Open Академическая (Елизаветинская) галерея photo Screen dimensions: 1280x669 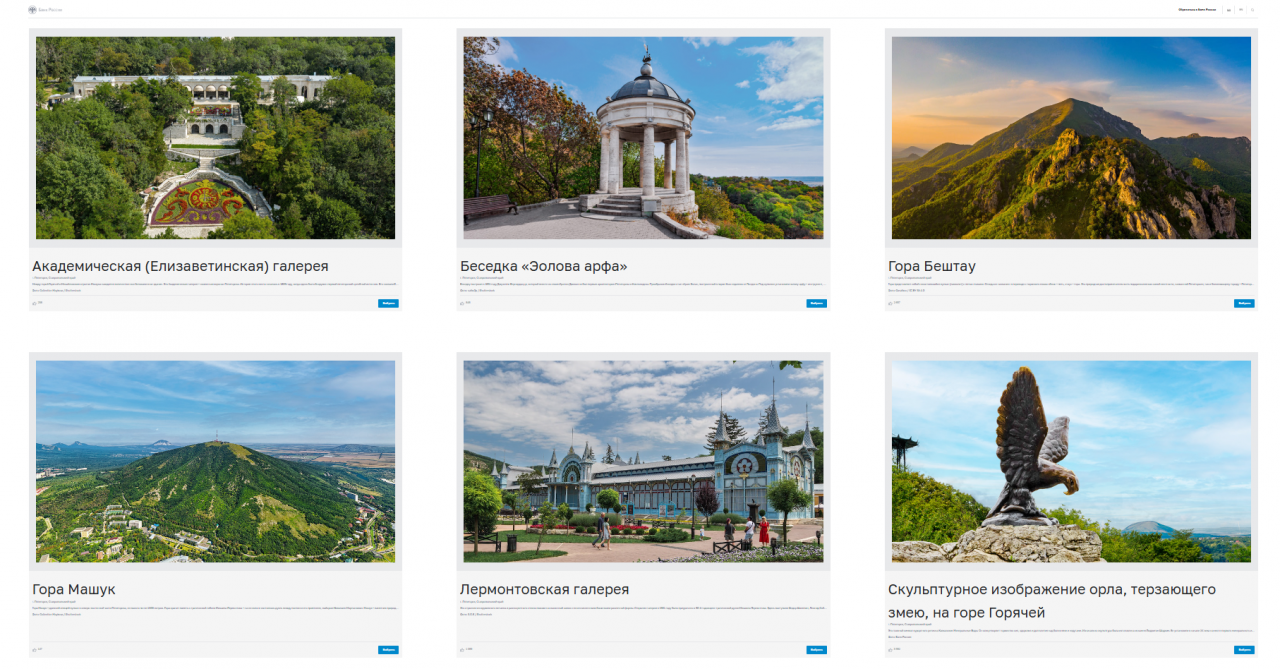coord(215,138)
